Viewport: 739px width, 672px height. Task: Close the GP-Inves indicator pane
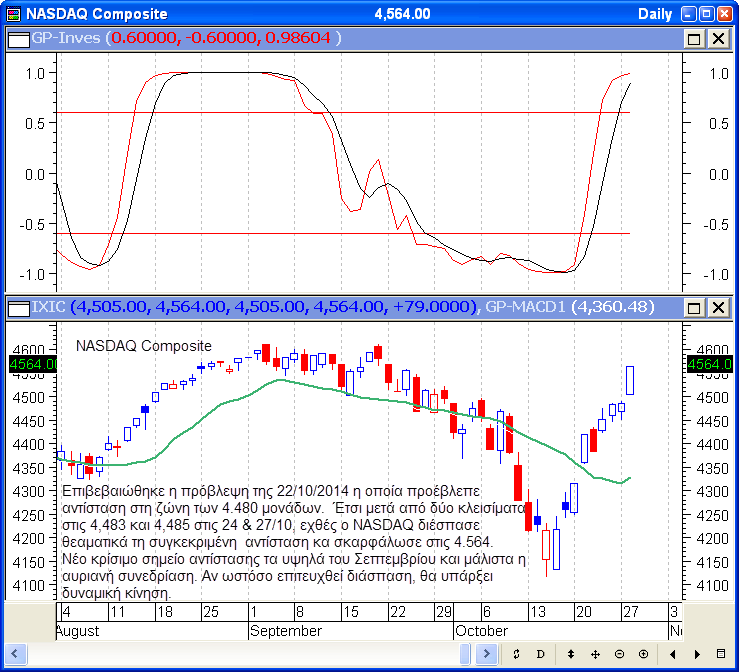pos(718,38)
